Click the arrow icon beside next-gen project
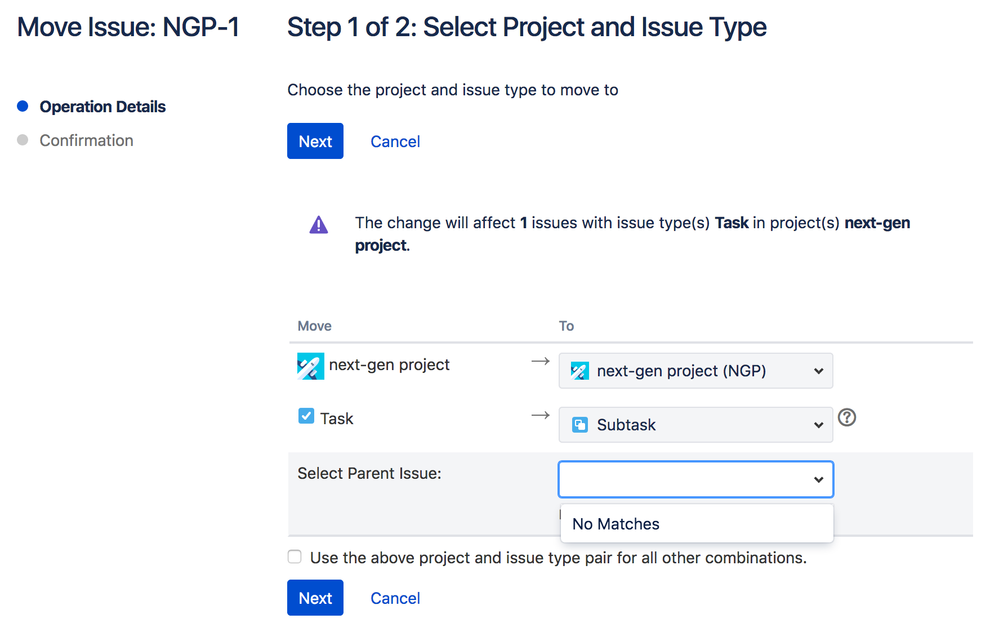Screen dimensions: 999x631 [540, 362]
